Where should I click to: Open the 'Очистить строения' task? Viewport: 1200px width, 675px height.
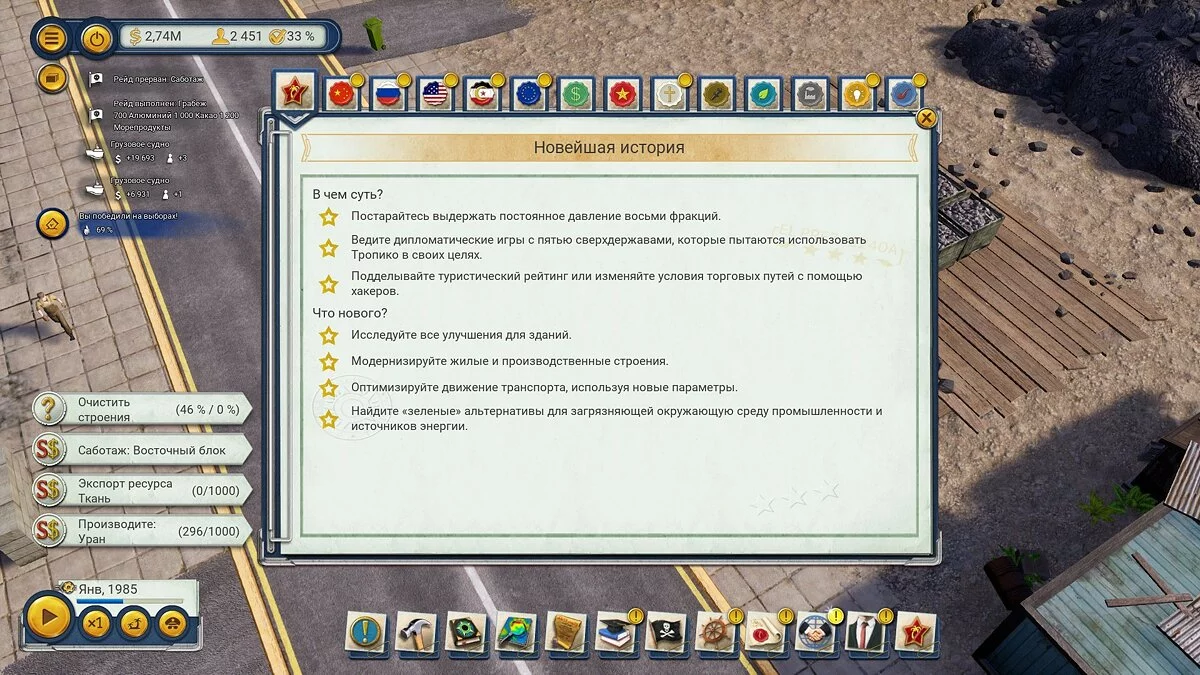(142, 409)
